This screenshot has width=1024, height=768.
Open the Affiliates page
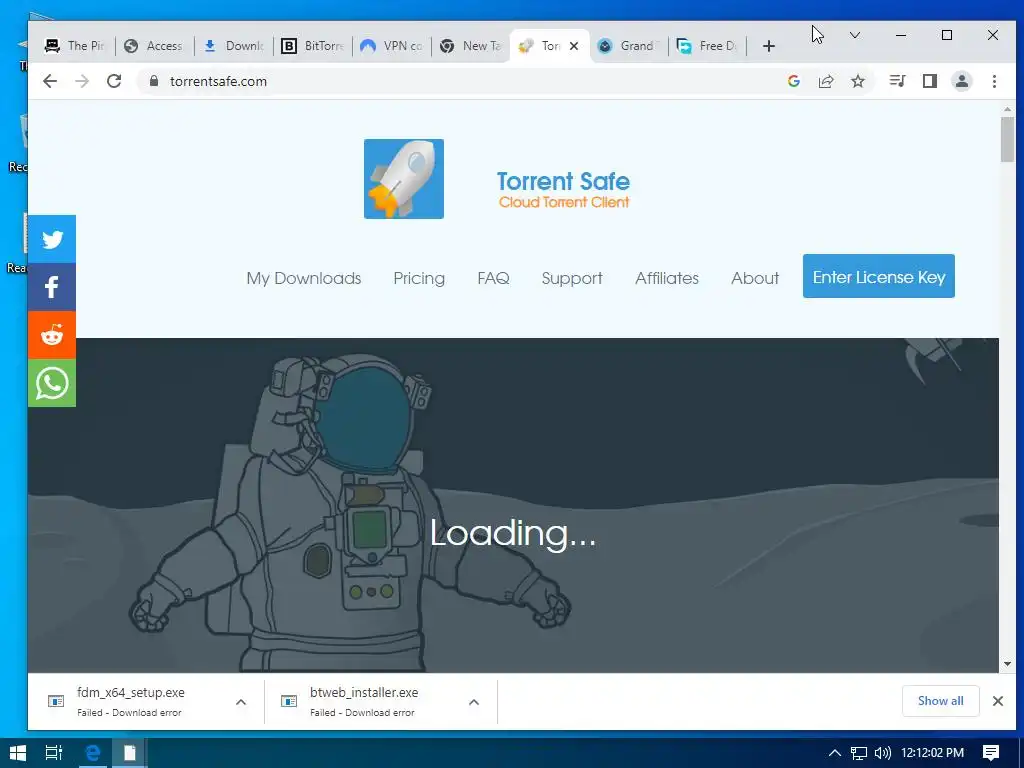click(667, 278)
